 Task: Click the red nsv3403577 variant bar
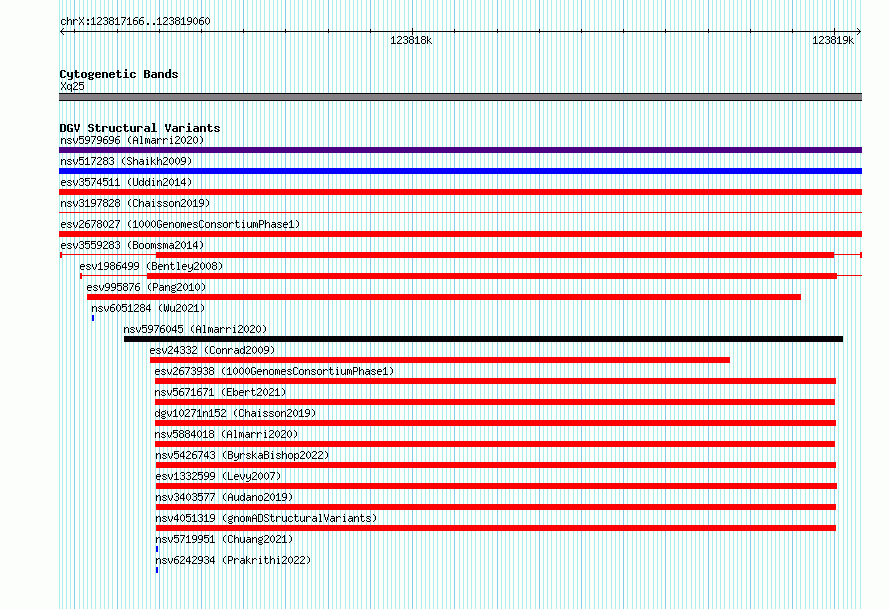pyautogui.click(x=496, y=507)
